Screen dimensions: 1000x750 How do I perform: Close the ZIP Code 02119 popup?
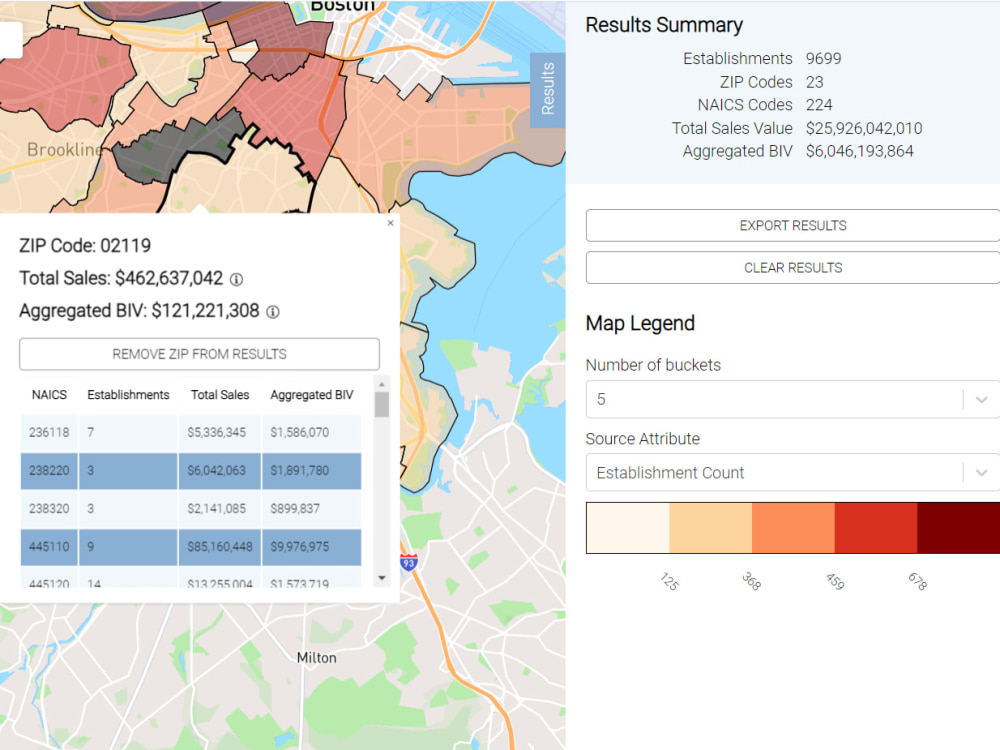pos(390,222)
